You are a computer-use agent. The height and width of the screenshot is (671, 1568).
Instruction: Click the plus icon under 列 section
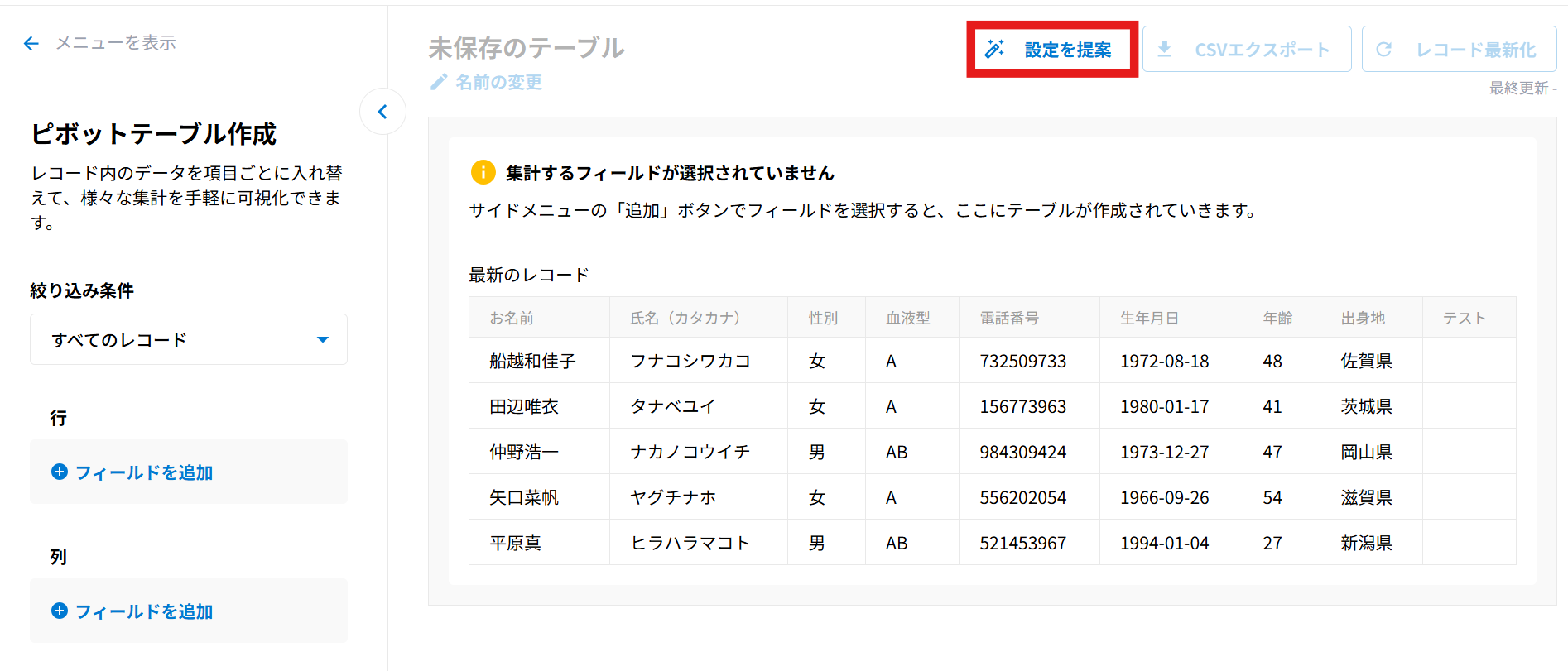pyautogui.click(x=60, y=611)
